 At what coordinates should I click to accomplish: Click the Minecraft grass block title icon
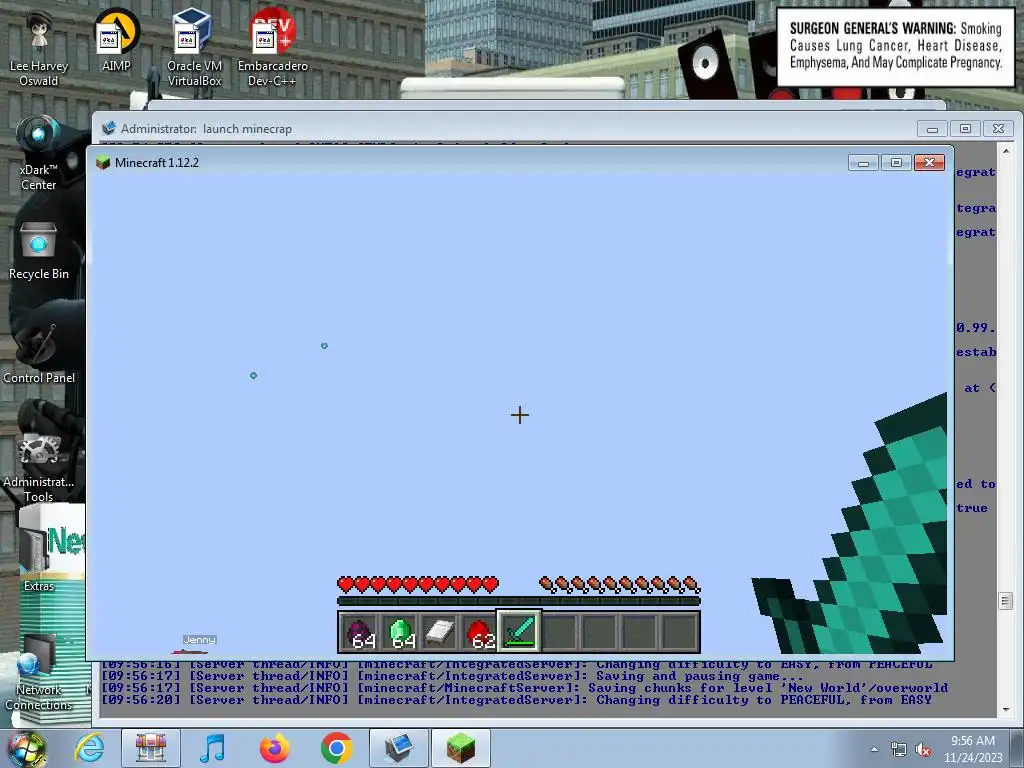coord(103,163)
